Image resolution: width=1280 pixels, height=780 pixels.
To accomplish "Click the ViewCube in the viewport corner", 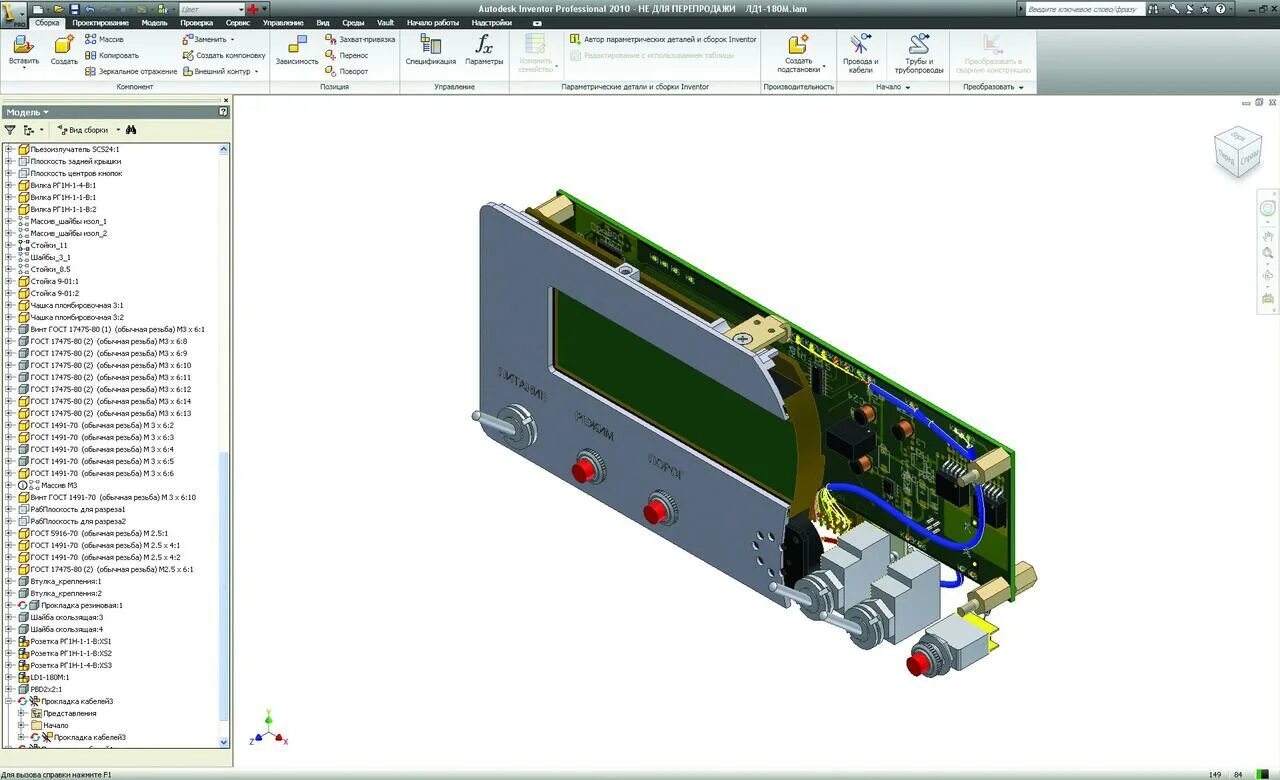I will click(1237, 152).
